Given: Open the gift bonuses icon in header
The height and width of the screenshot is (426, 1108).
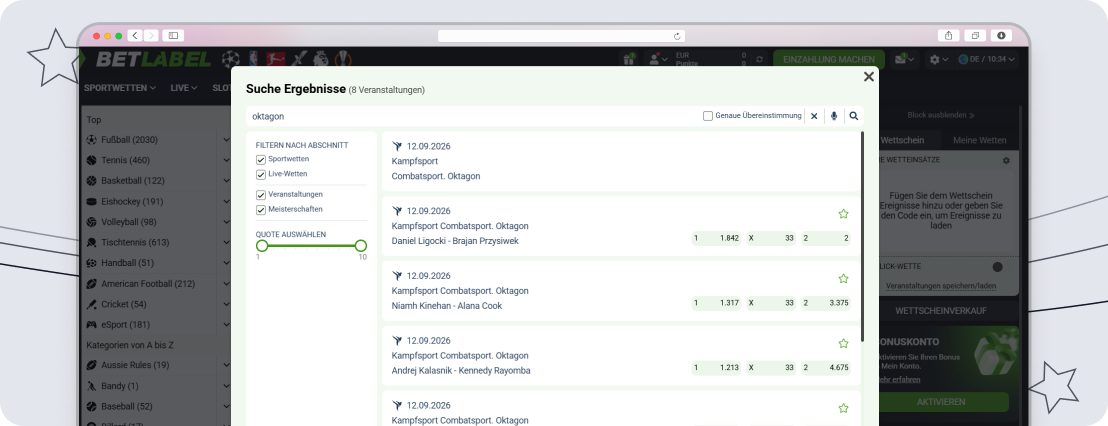Looking at the screenshot, I should (629, 59).
